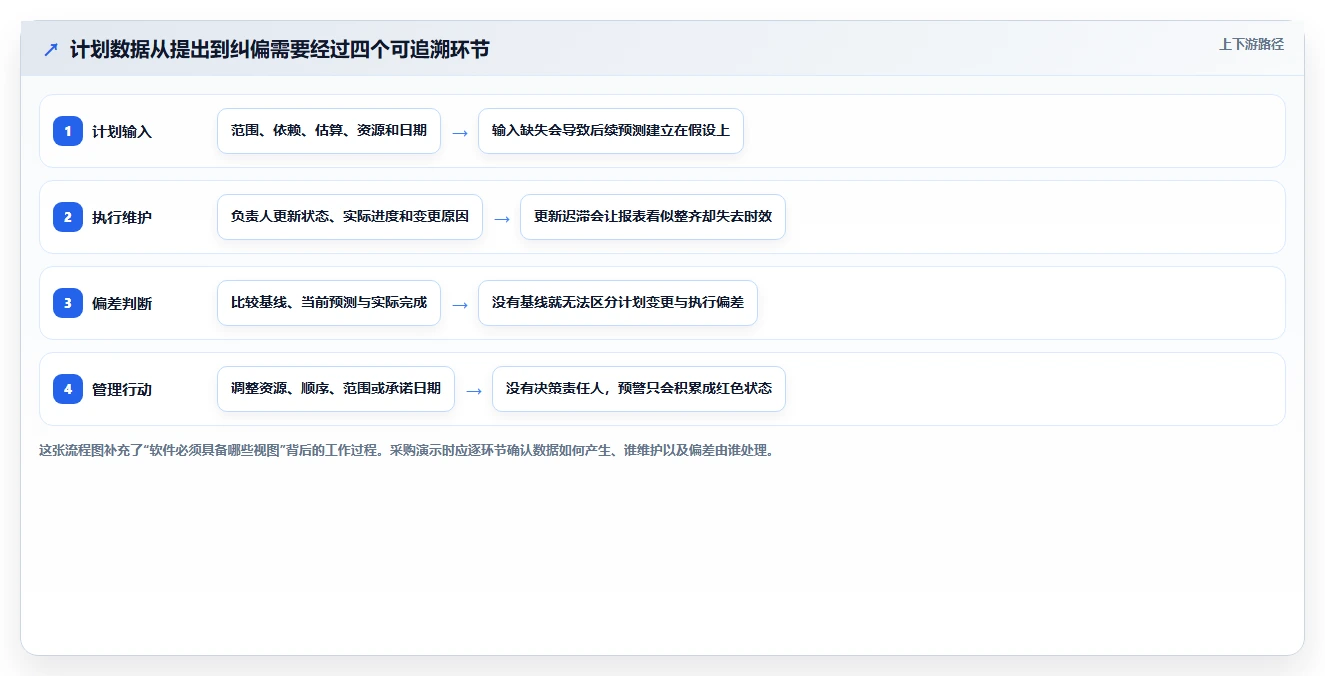Click the 执行维护 step label
This screenshot has height=676, width=1325.
122,217
